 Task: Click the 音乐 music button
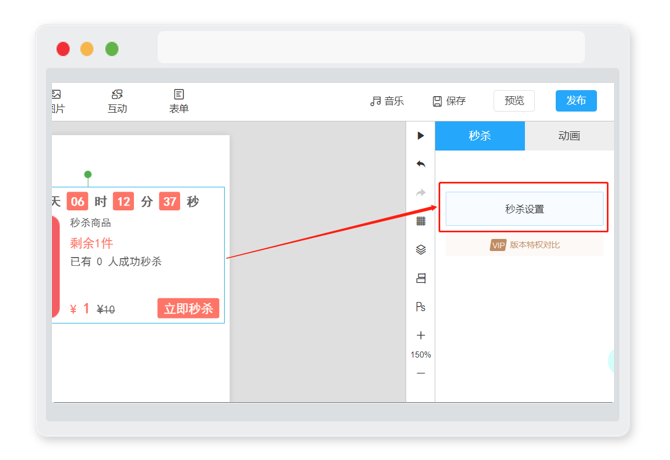click(x=387, y=101)
